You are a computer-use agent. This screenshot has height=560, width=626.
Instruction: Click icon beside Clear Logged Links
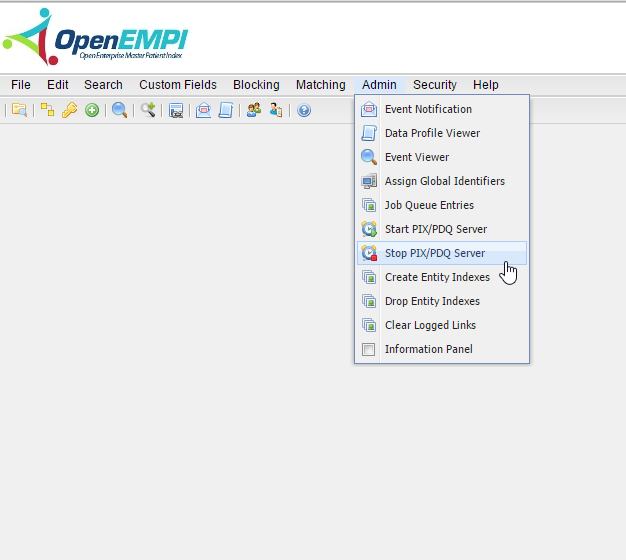[369, 325]
